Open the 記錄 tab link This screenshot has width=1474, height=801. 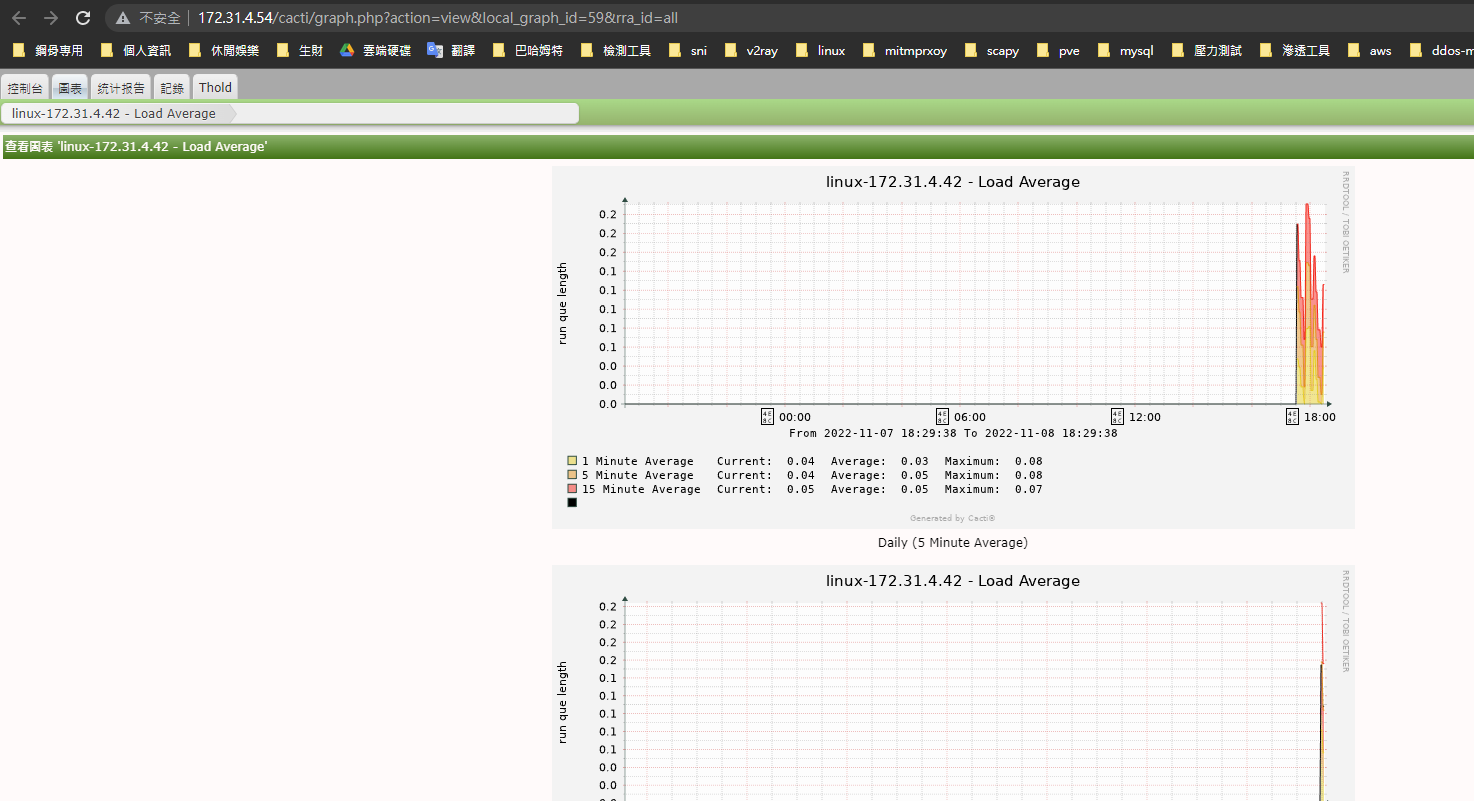(x=172, y=88)
